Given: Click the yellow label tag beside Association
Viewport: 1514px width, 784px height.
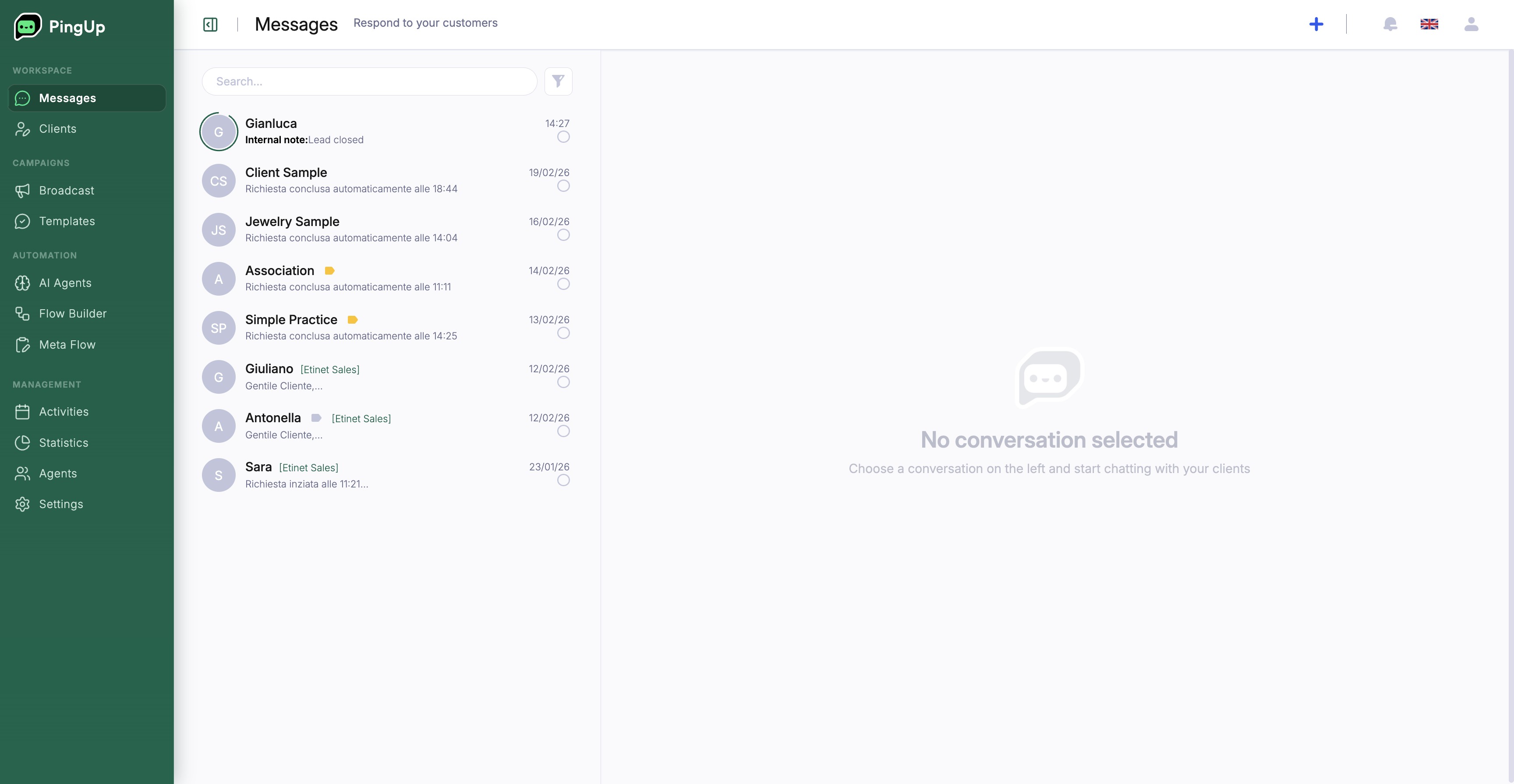Looking at the screenshot, I should (330, 271).
